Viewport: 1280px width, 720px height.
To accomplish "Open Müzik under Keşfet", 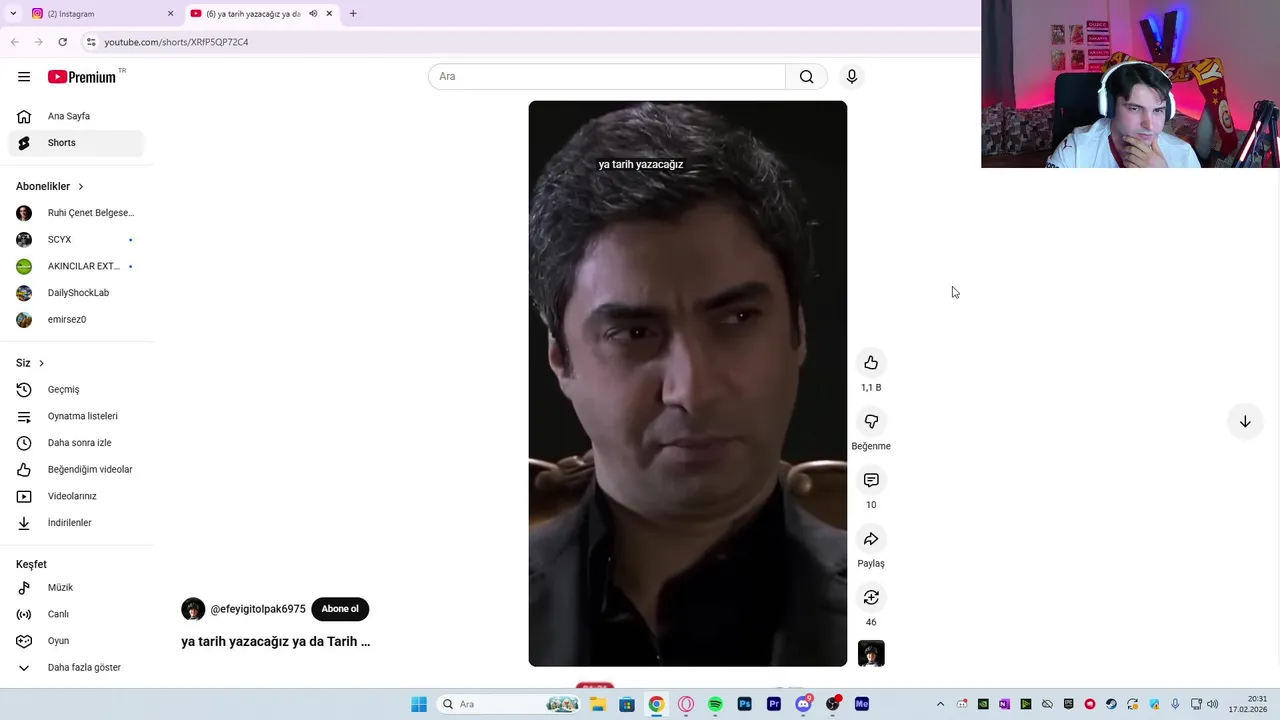I will (x=76, y=588).
